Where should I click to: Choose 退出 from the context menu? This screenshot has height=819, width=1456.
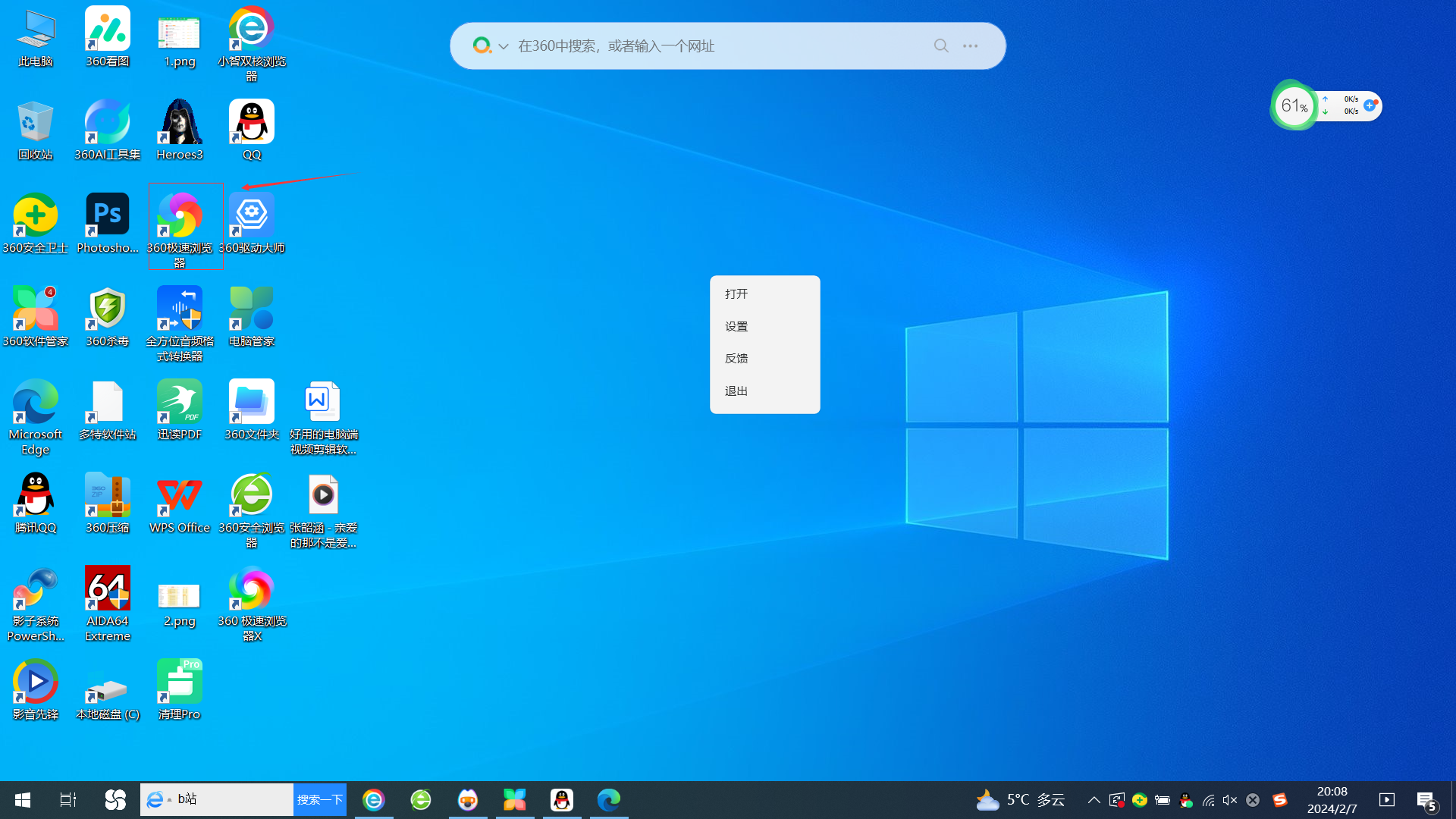(764, 391)
